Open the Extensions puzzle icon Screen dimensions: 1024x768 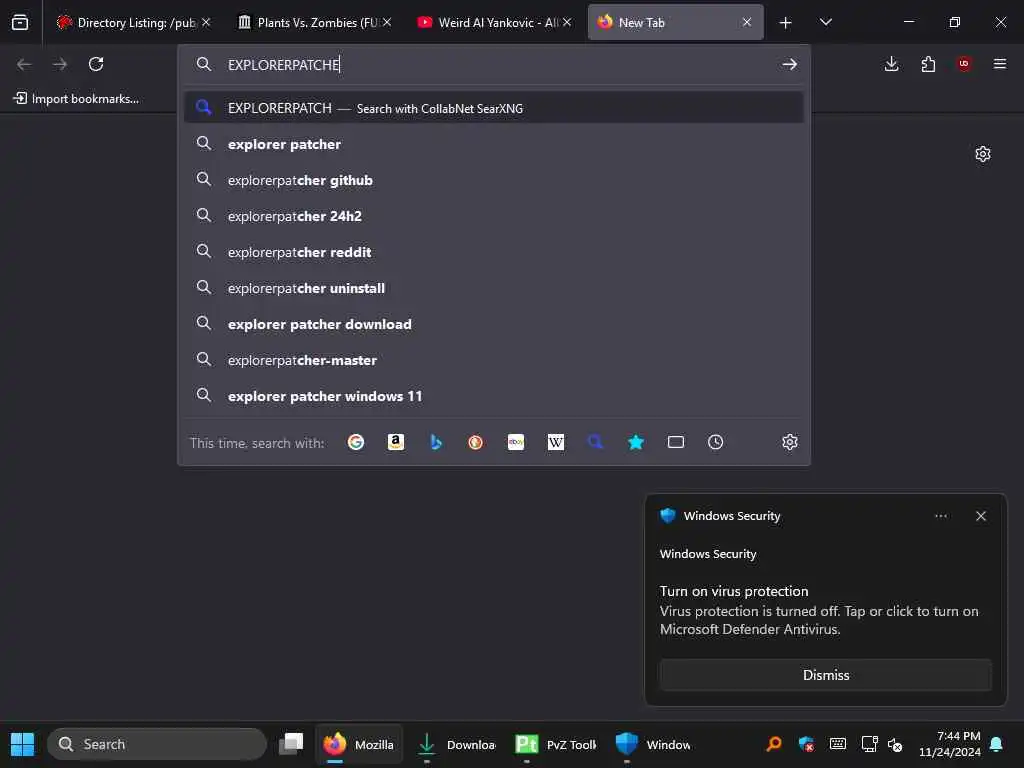click(928, 64)
